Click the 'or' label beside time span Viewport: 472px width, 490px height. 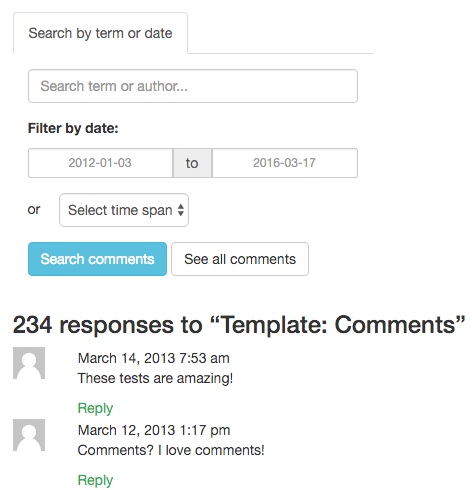(x=34, y=210)
